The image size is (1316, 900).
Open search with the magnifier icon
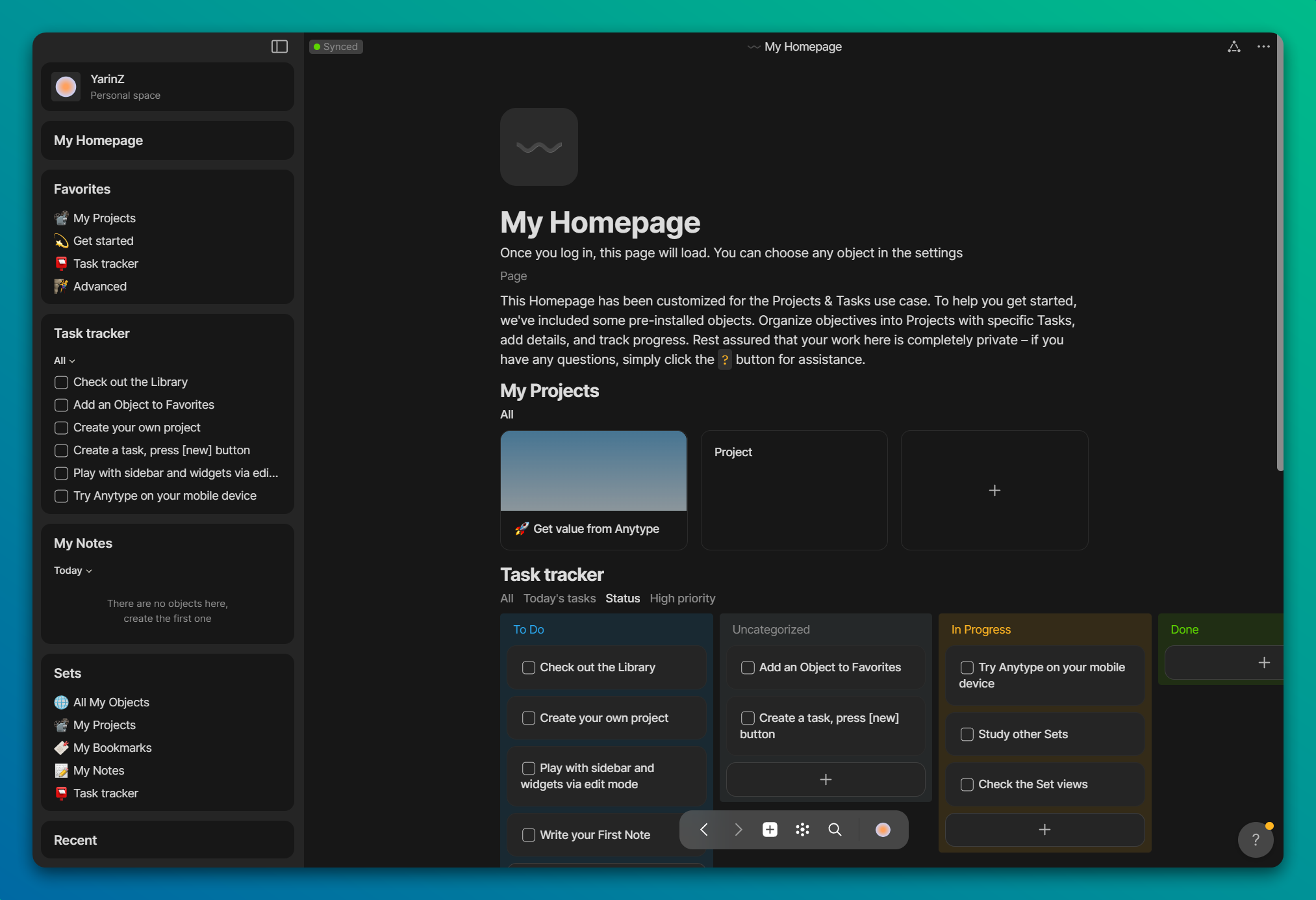835,830
